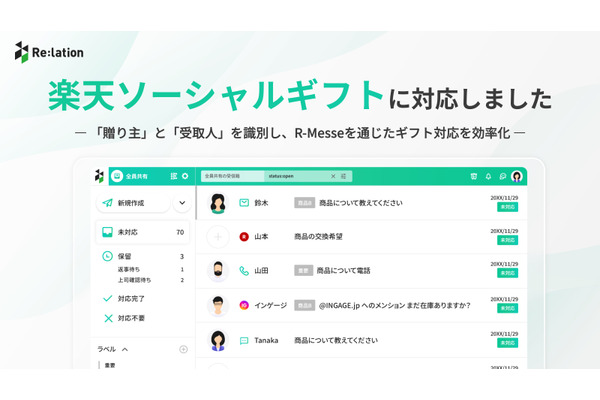Click the 未対応 status badge on Tanaka's row
Viewport: 600px width, 400px height.
(507, 343)
